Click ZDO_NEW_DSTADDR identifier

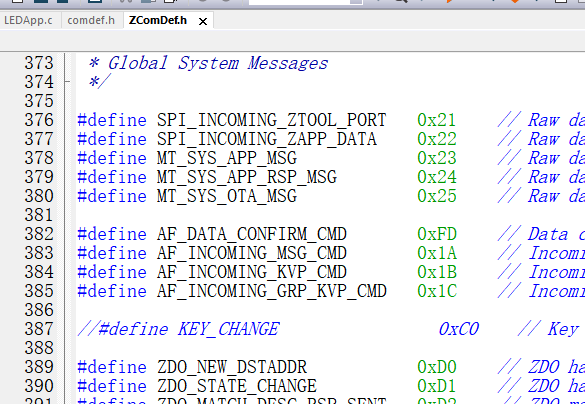pyautogui.click(x=232, y=367)
